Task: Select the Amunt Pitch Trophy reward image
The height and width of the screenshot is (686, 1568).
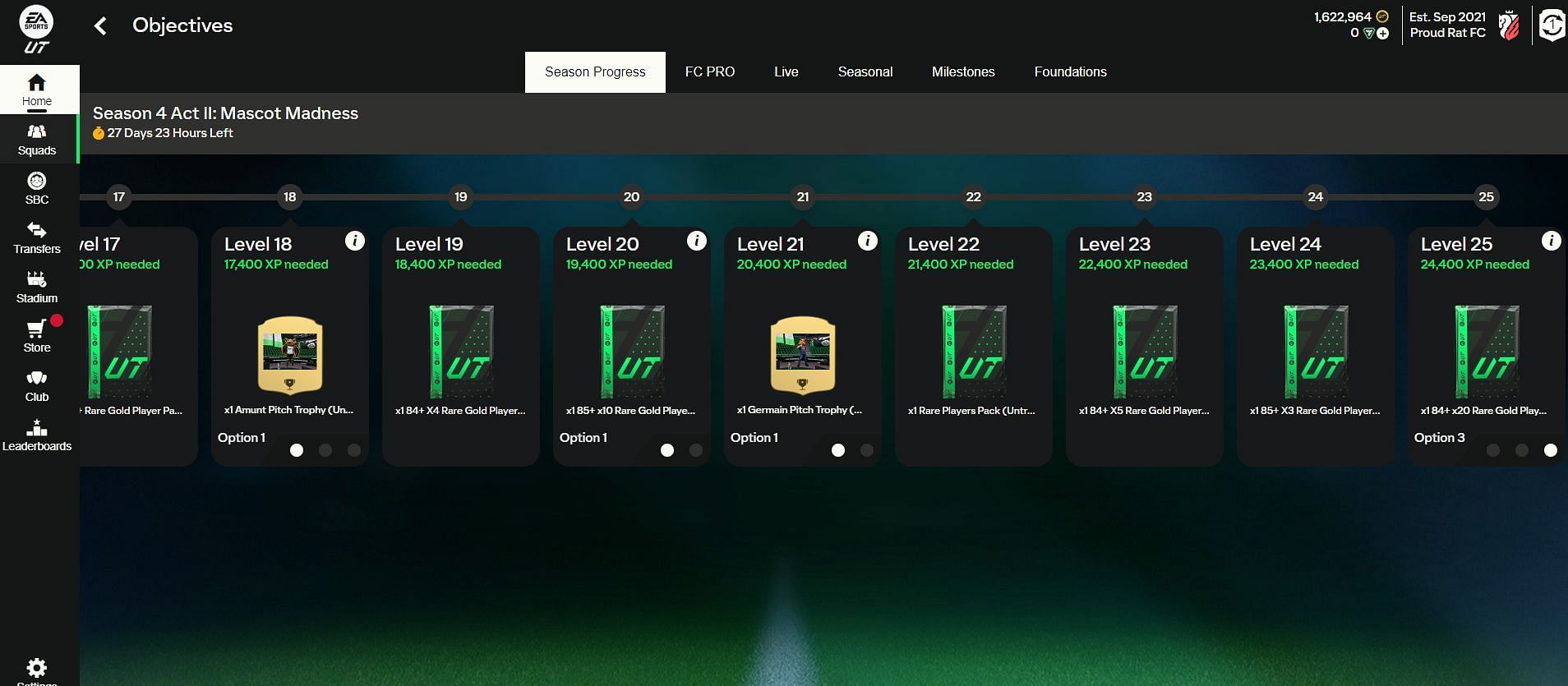Action: click(x=290, y=355)
